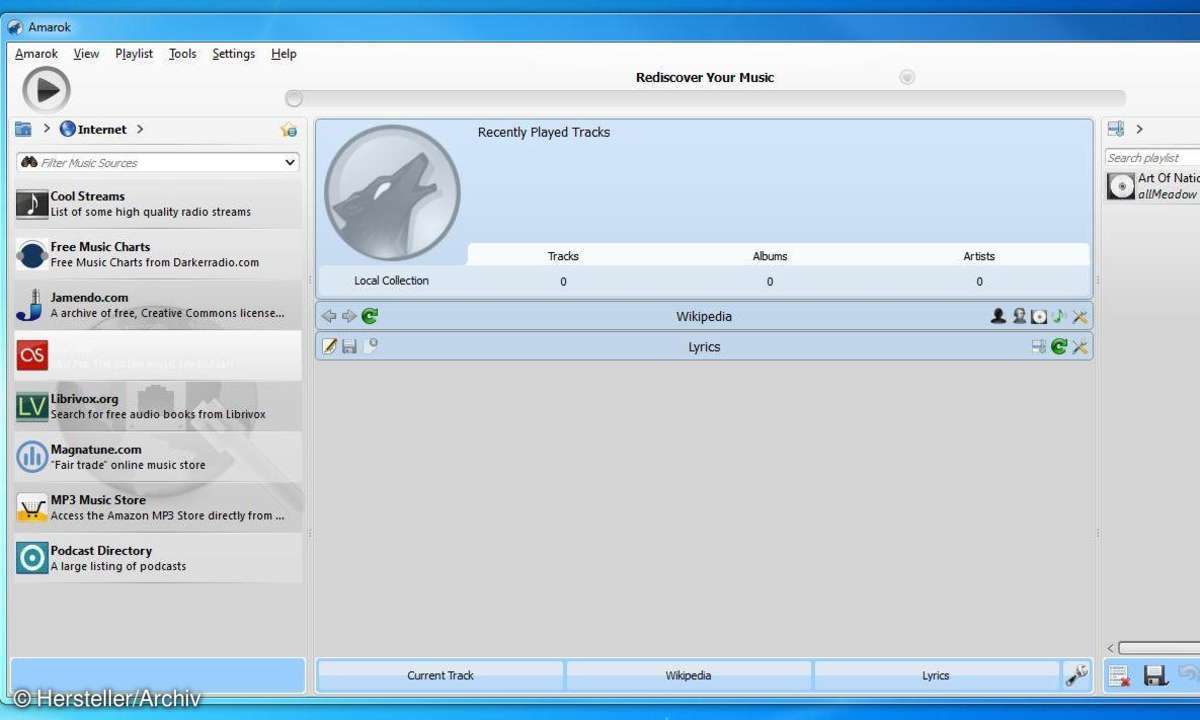1200x720 pixels.
Task: Reload the Wikipedia applet
Action: [370, 317]
